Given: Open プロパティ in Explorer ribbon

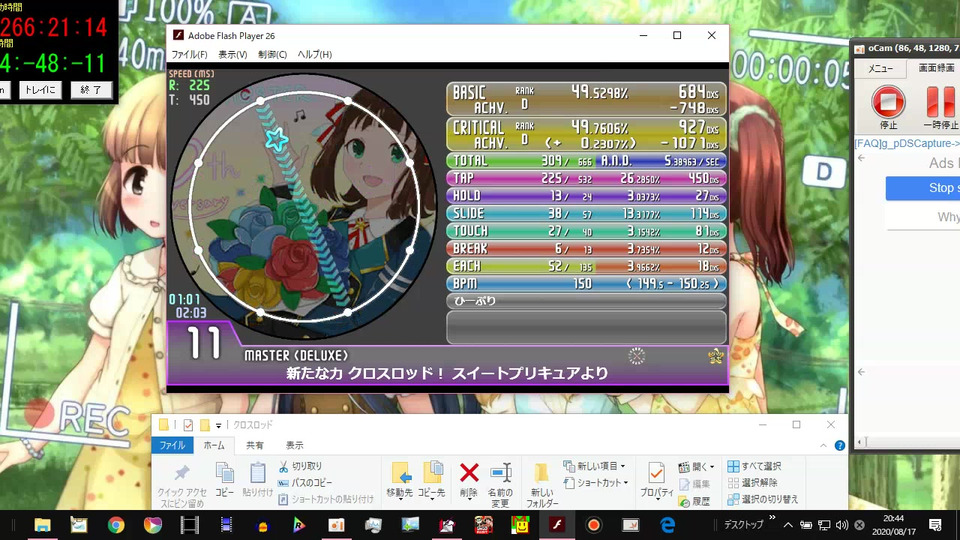Looking at the screenshot, I should 656,481.
